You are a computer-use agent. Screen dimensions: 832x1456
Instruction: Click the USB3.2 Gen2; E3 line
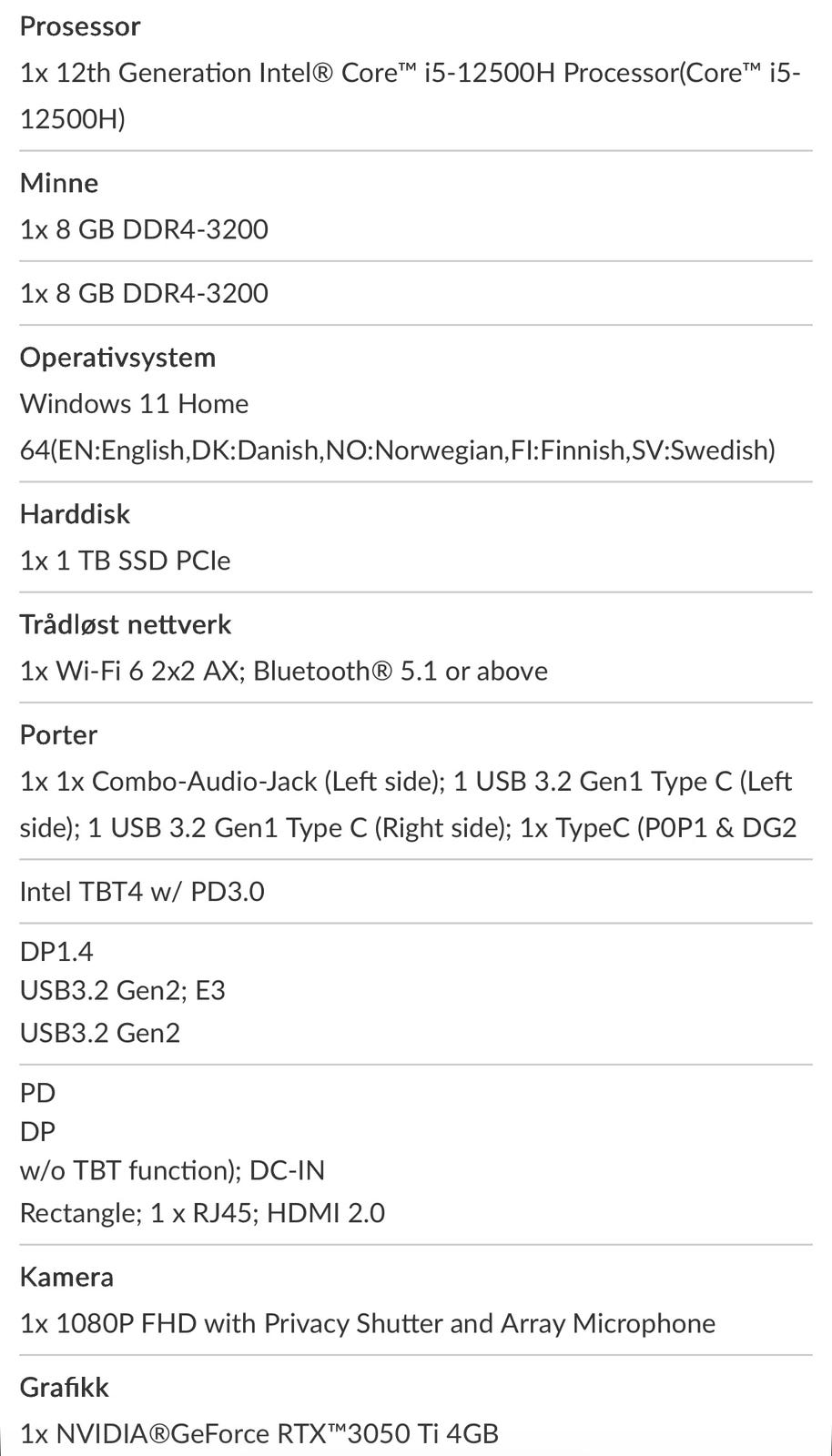(122, 990)
